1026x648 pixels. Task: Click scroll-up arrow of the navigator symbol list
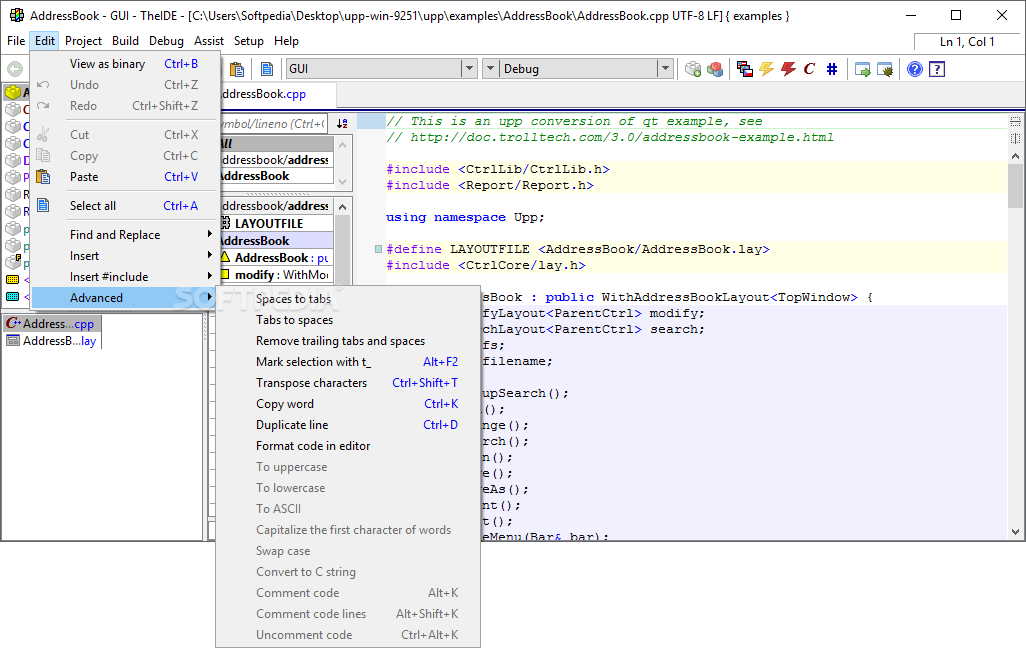pyautogui.click(x=342, y=206)
